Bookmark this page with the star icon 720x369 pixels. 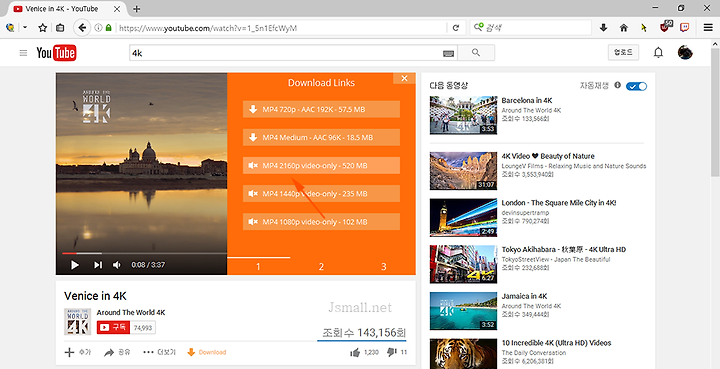pyautogui.click(x=43, y=28)
